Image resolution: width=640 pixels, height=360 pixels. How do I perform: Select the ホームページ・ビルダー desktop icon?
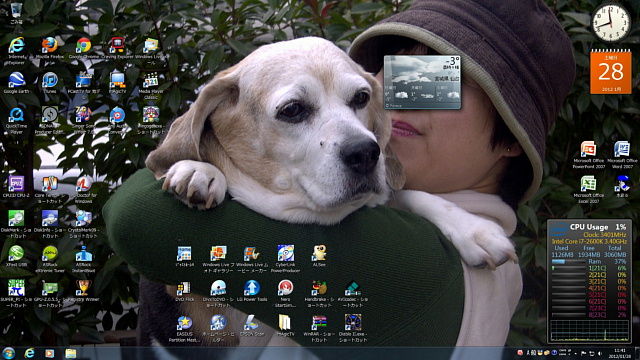[x=218, y=328]
